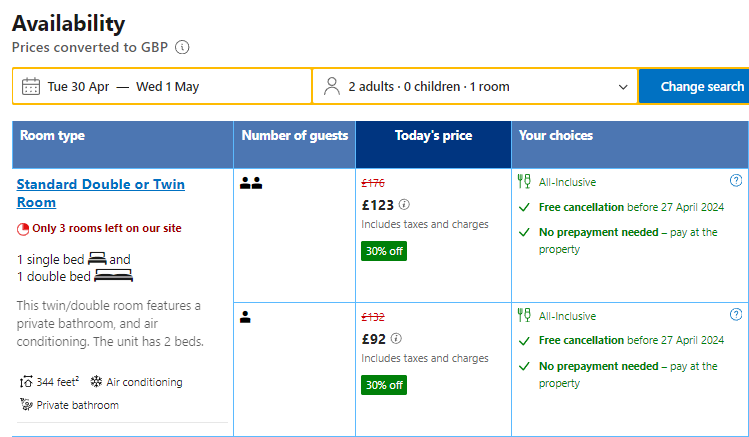Click the single-guest occupancy icon
This screenshot has height=437, width=749.
pyautogui.click(x=246, y=317)
